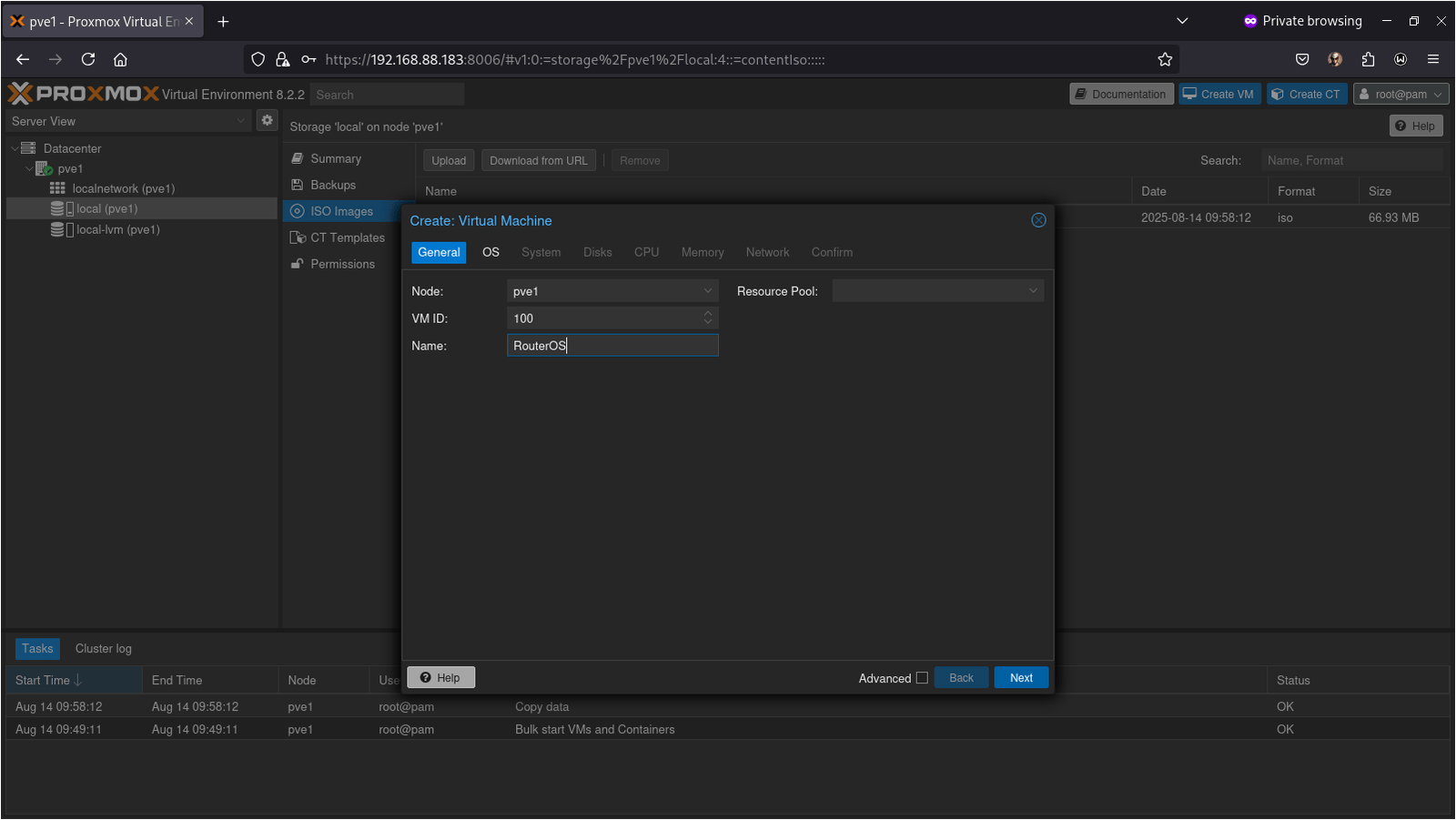Close the Create Virtual Machine dialog
1456x820 pixels.
1038,220
